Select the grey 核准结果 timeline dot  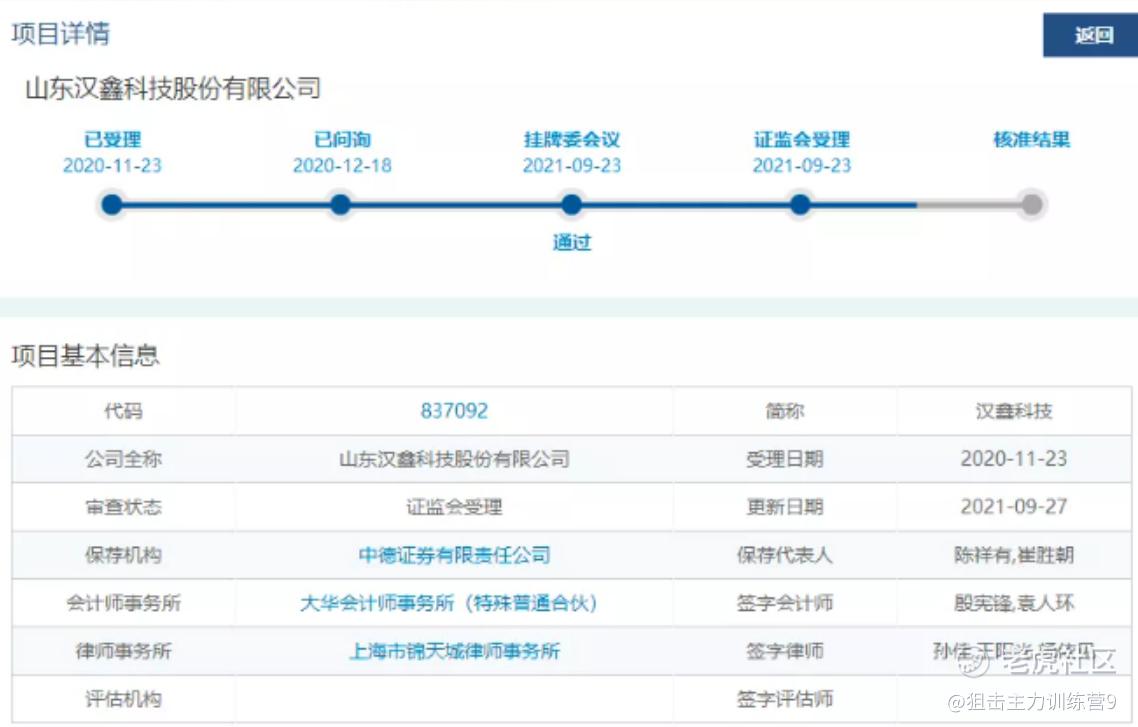1031,205
